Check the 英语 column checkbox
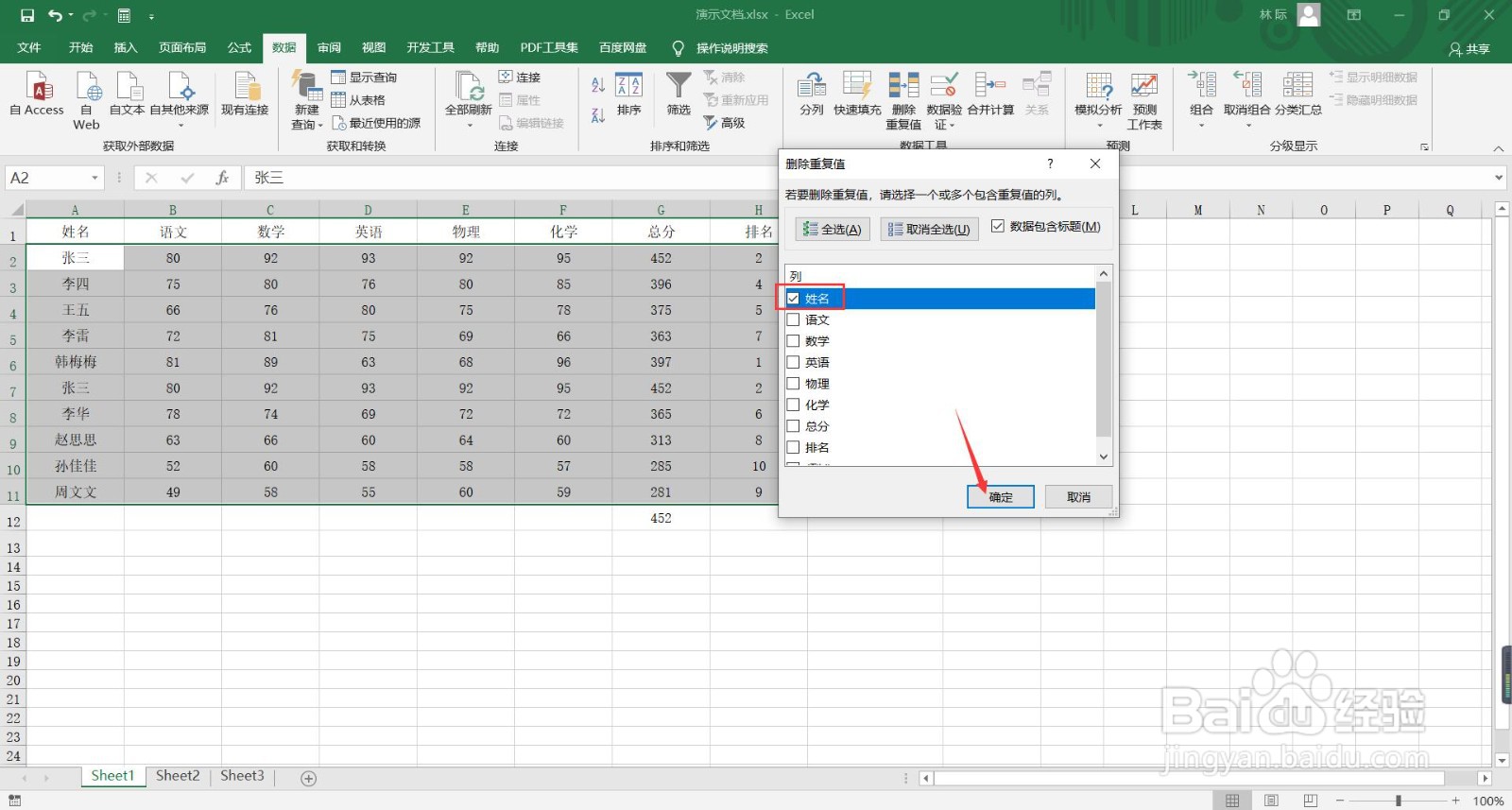 793,362
